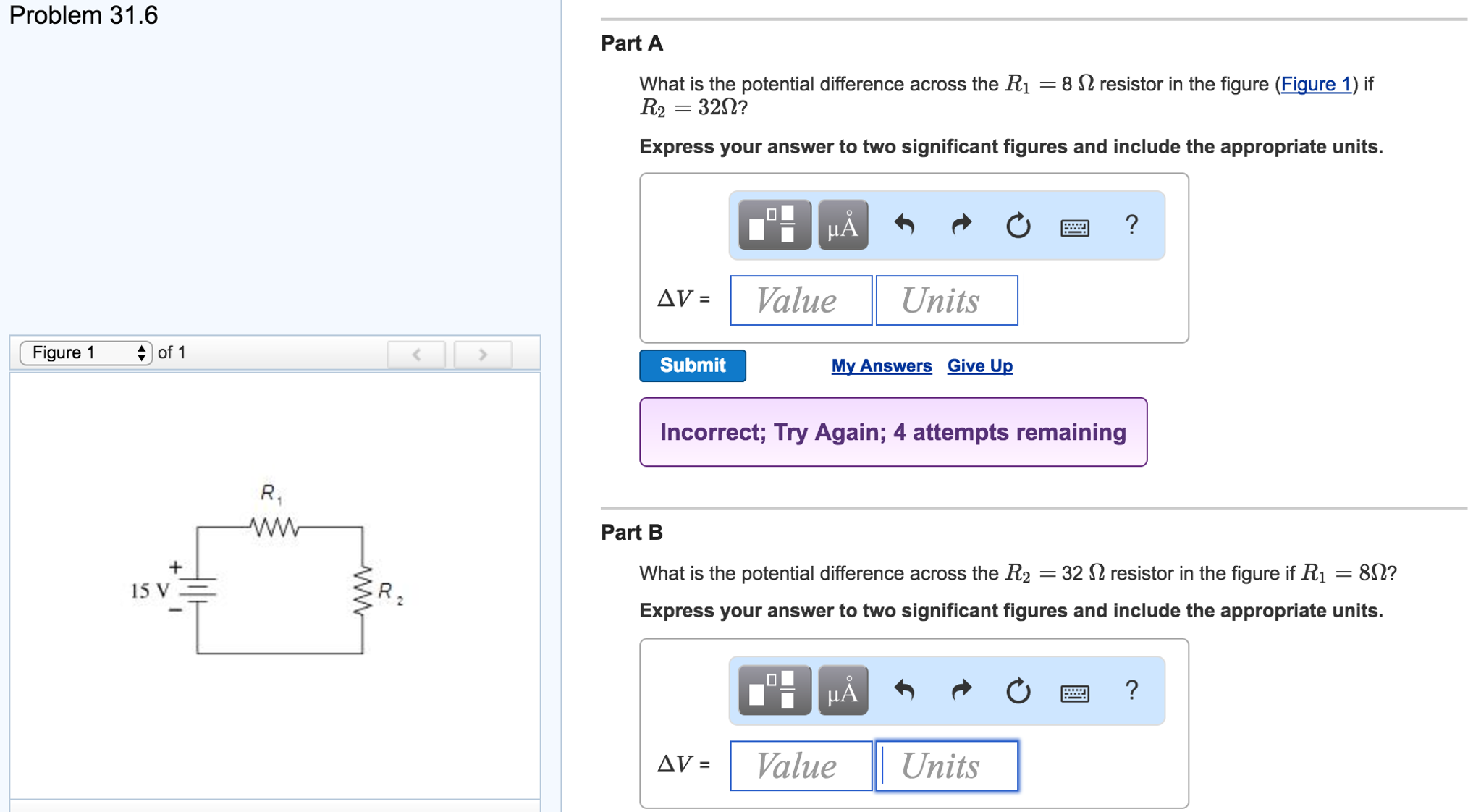
Task: Open the Figure 1 selection dropdown
Action: pos(87,353)
